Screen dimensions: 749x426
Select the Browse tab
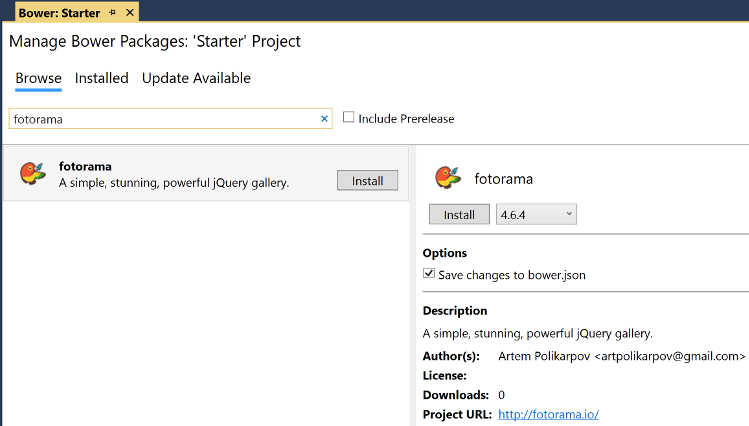[x=38, y=78]
